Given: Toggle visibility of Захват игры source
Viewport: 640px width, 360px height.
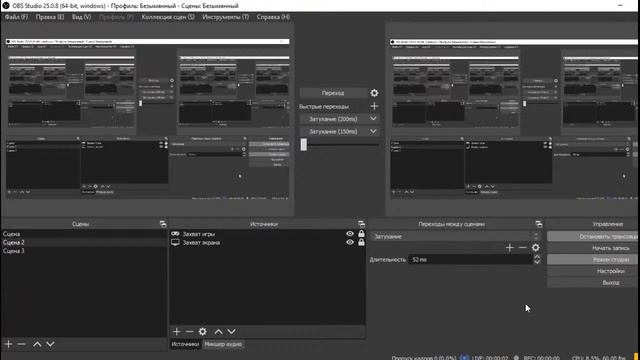Looking at the screenshot, I should pyautogui.click(x=350, y=234).
